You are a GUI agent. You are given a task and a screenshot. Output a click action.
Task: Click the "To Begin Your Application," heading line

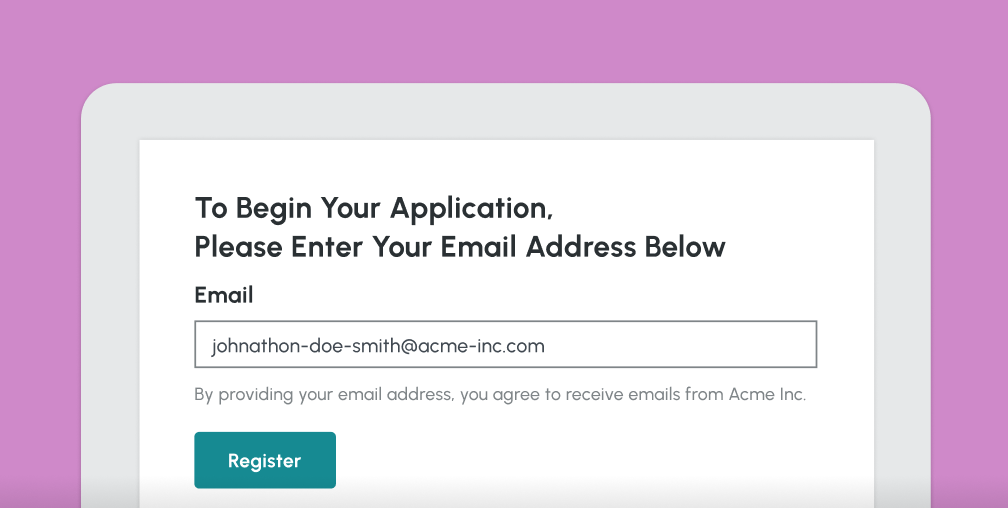[x=373, y=208]
